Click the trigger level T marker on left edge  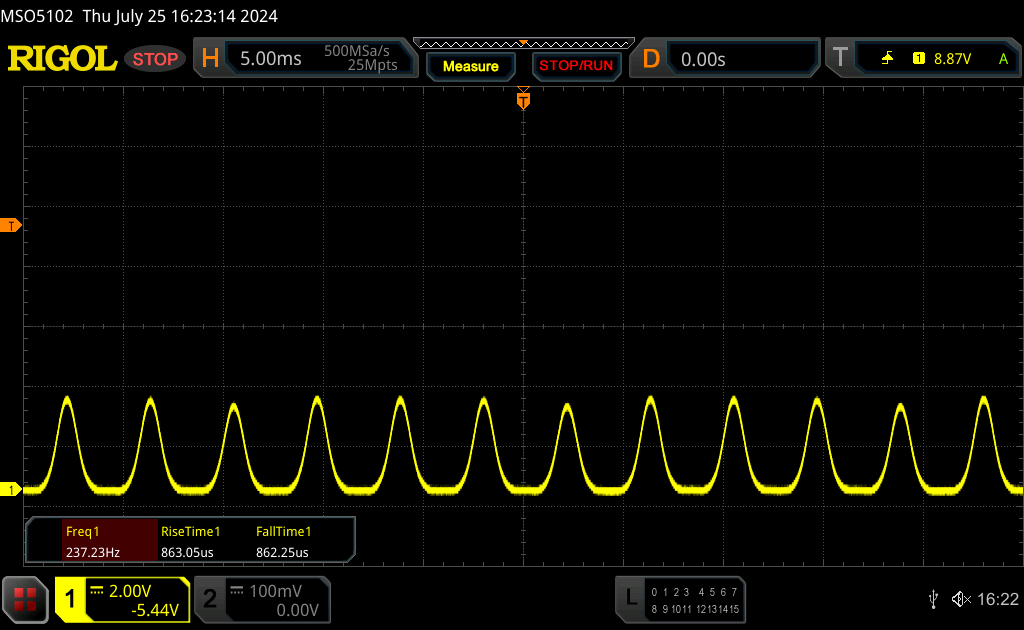[x=10, y=226]
